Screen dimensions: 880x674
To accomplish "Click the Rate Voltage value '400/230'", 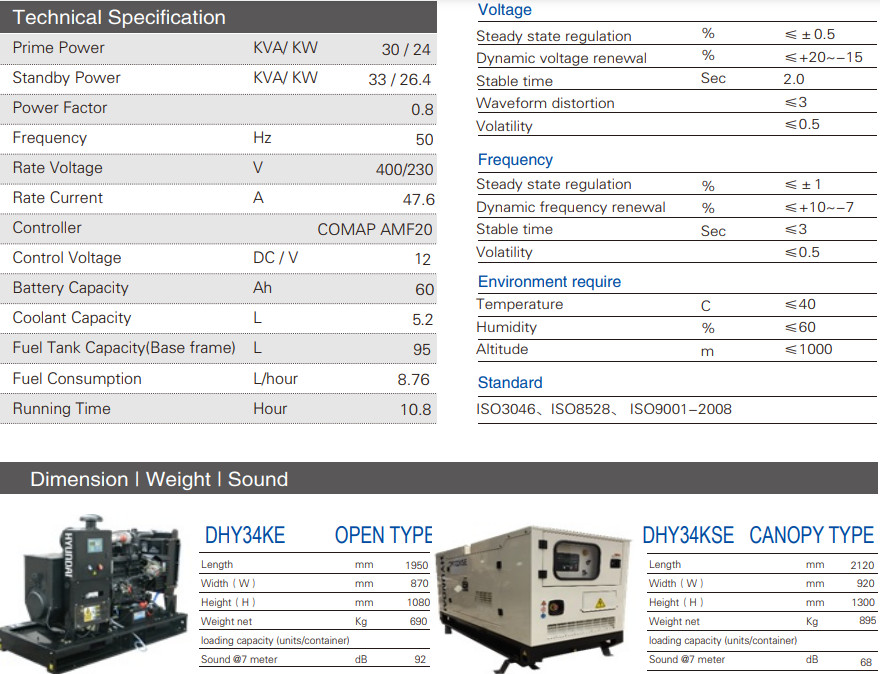I will 405,169.
